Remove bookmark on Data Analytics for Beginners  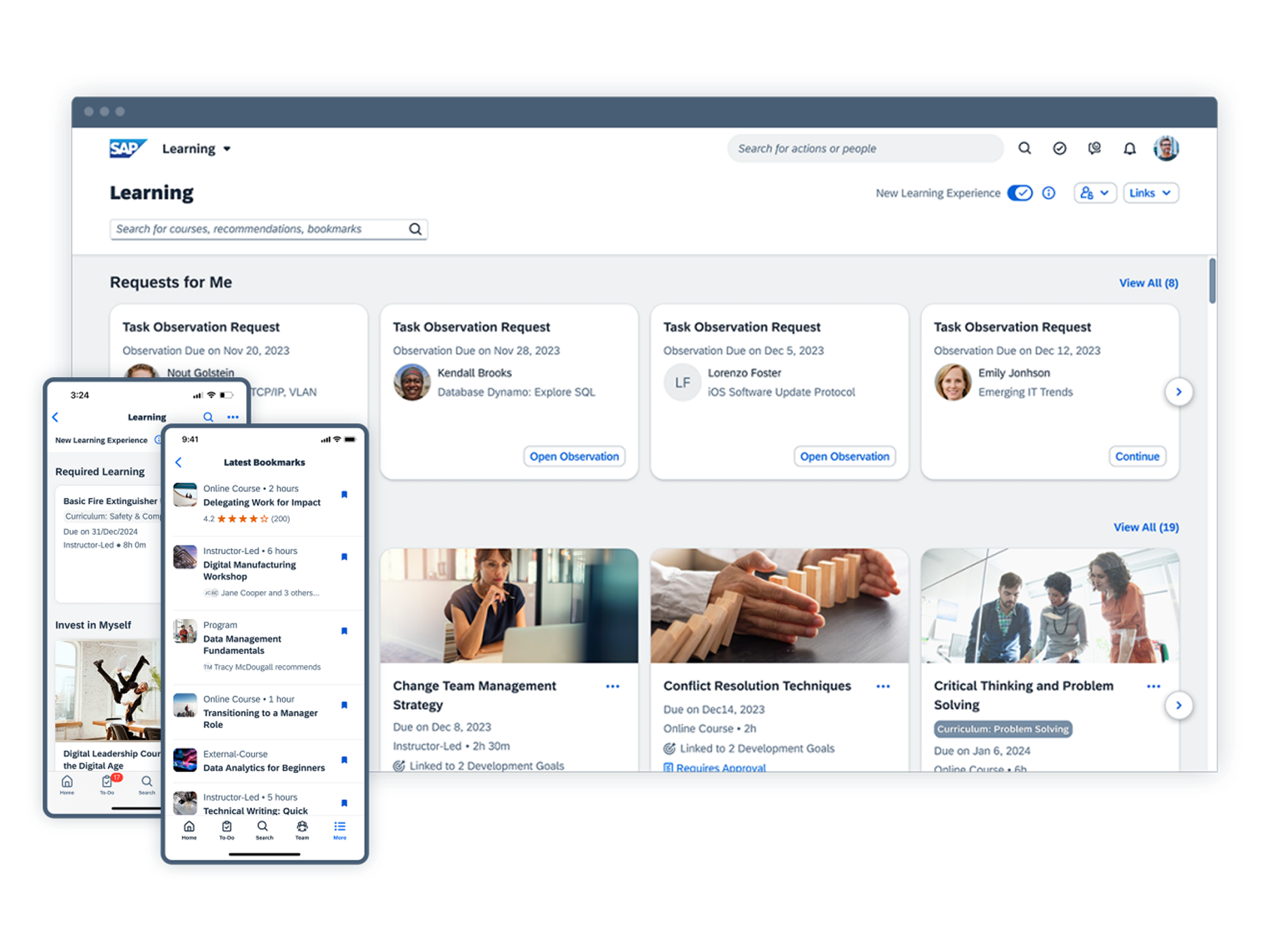coord(344,760)
